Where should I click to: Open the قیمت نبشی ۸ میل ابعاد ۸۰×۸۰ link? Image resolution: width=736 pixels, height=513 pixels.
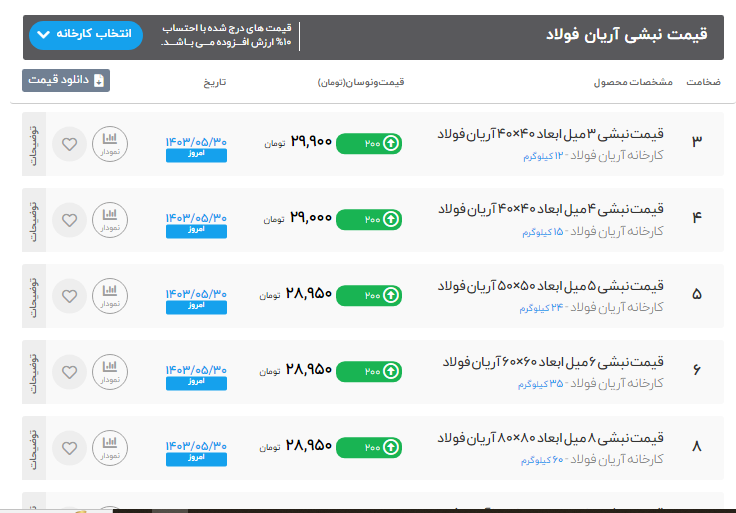coord(551,439)
